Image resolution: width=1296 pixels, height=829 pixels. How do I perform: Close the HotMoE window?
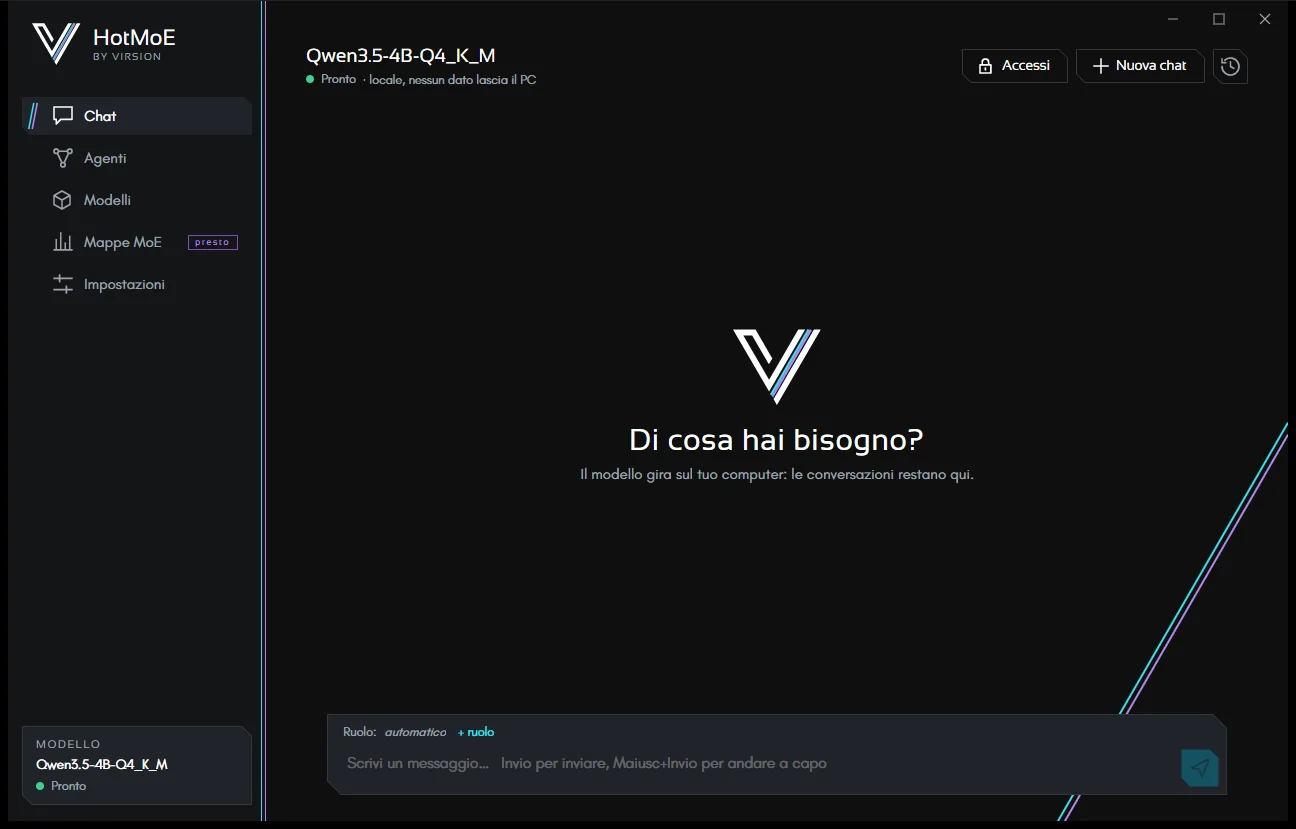click(x=1265, y=19)
